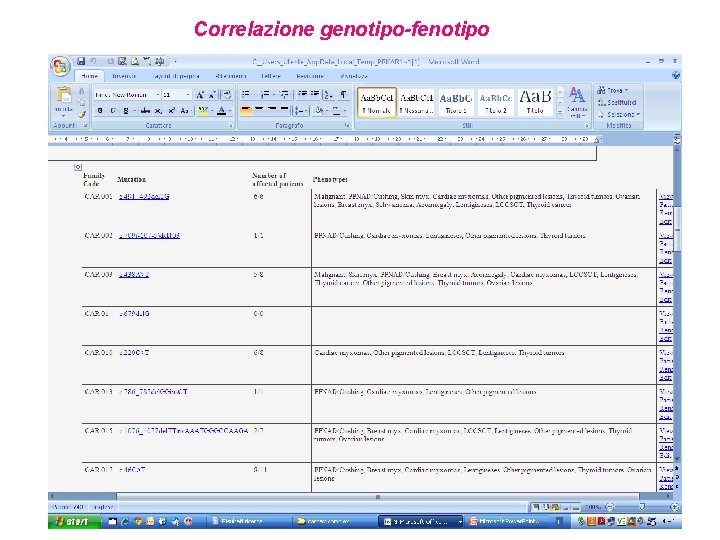Click the Cut scissors icon
The width and height of the screenshot is (720, 540).
(x=81, y=91)
